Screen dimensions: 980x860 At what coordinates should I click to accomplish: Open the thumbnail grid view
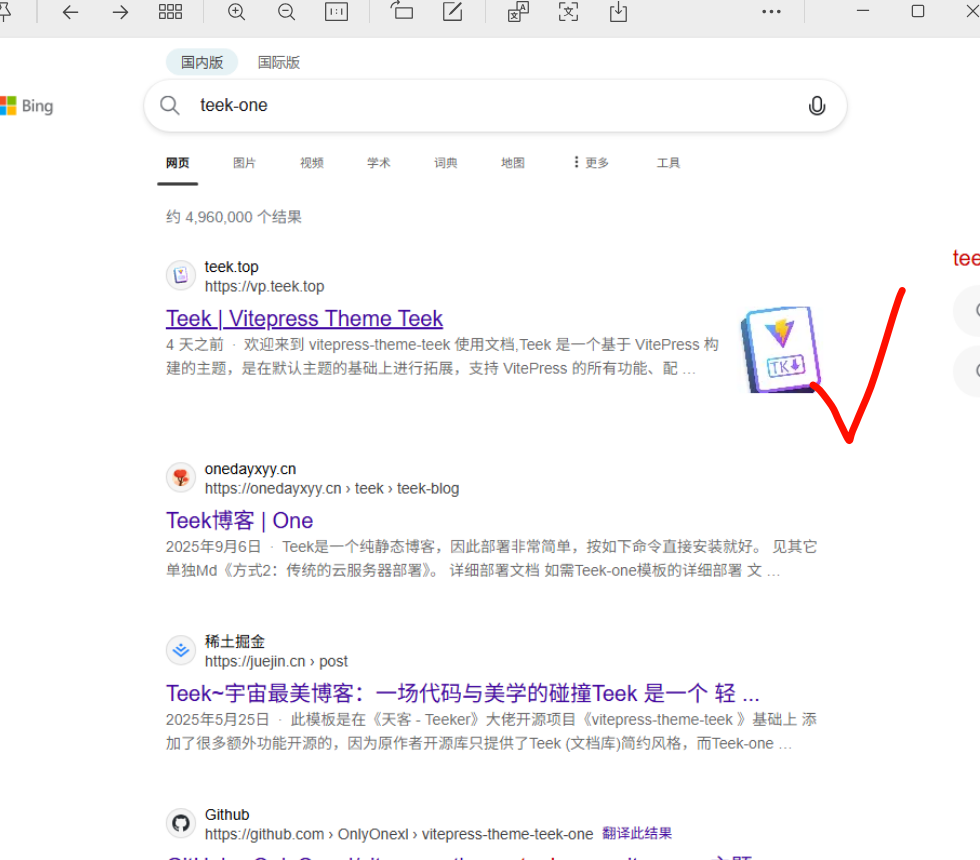click(x=170, y=12)
